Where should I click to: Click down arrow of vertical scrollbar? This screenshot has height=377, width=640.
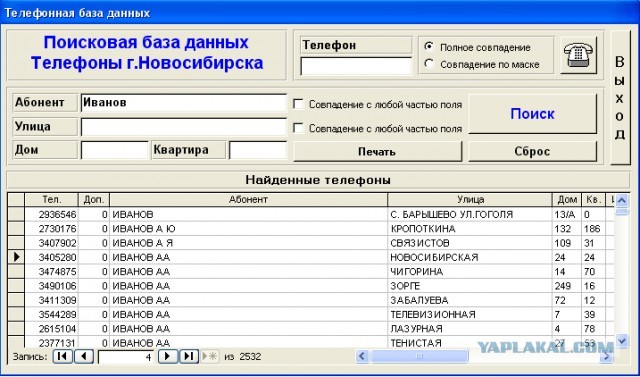click(x=622, y=340)
